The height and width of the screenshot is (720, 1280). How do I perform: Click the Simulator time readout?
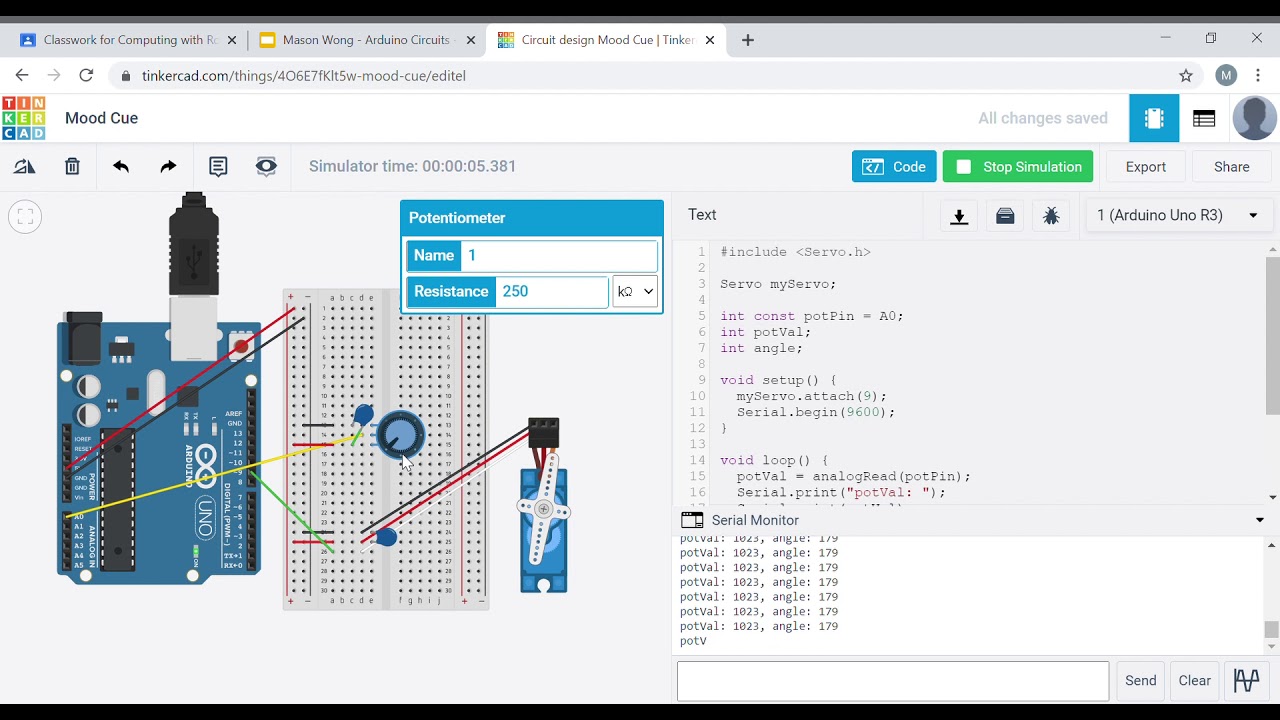(x=412, y=166)
